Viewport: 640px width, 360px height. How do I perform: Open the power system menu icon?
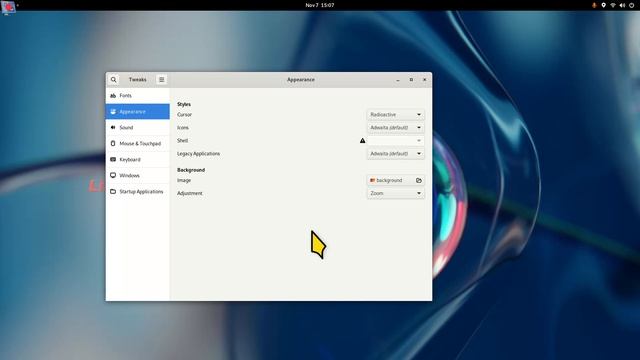coord(631,5)
